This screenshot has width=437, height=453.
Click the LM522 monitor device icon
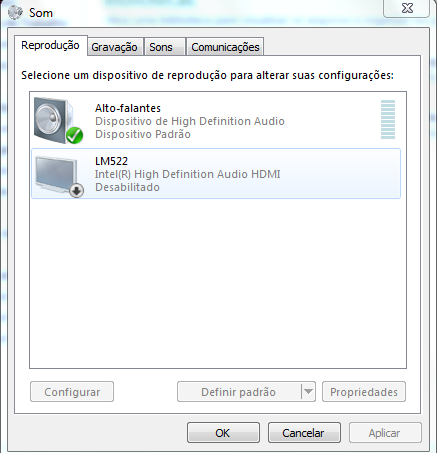point(56,175)
